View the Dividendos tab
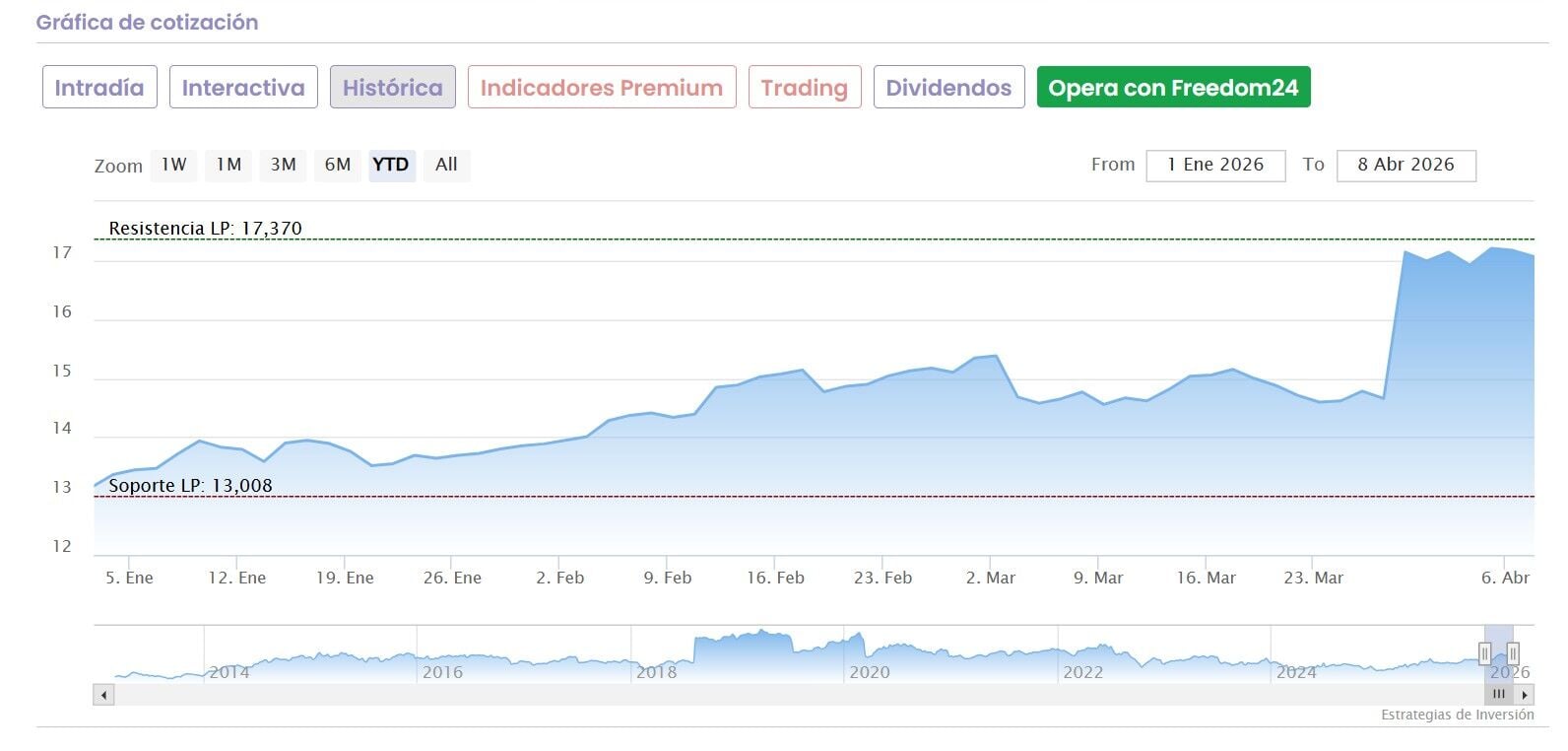Image resolution: width=1568 pixels, height=751 pixels. coord(948,88)
